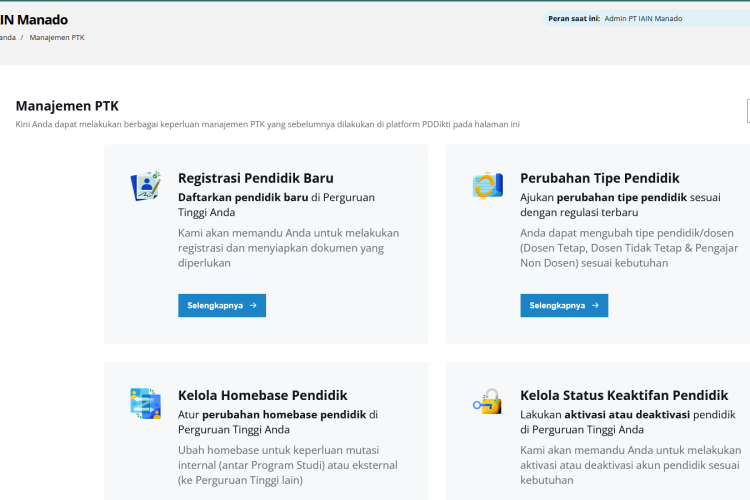Select Manajemen PTK in the breadcrumb
750x500 pixels.
coord(57,37)
